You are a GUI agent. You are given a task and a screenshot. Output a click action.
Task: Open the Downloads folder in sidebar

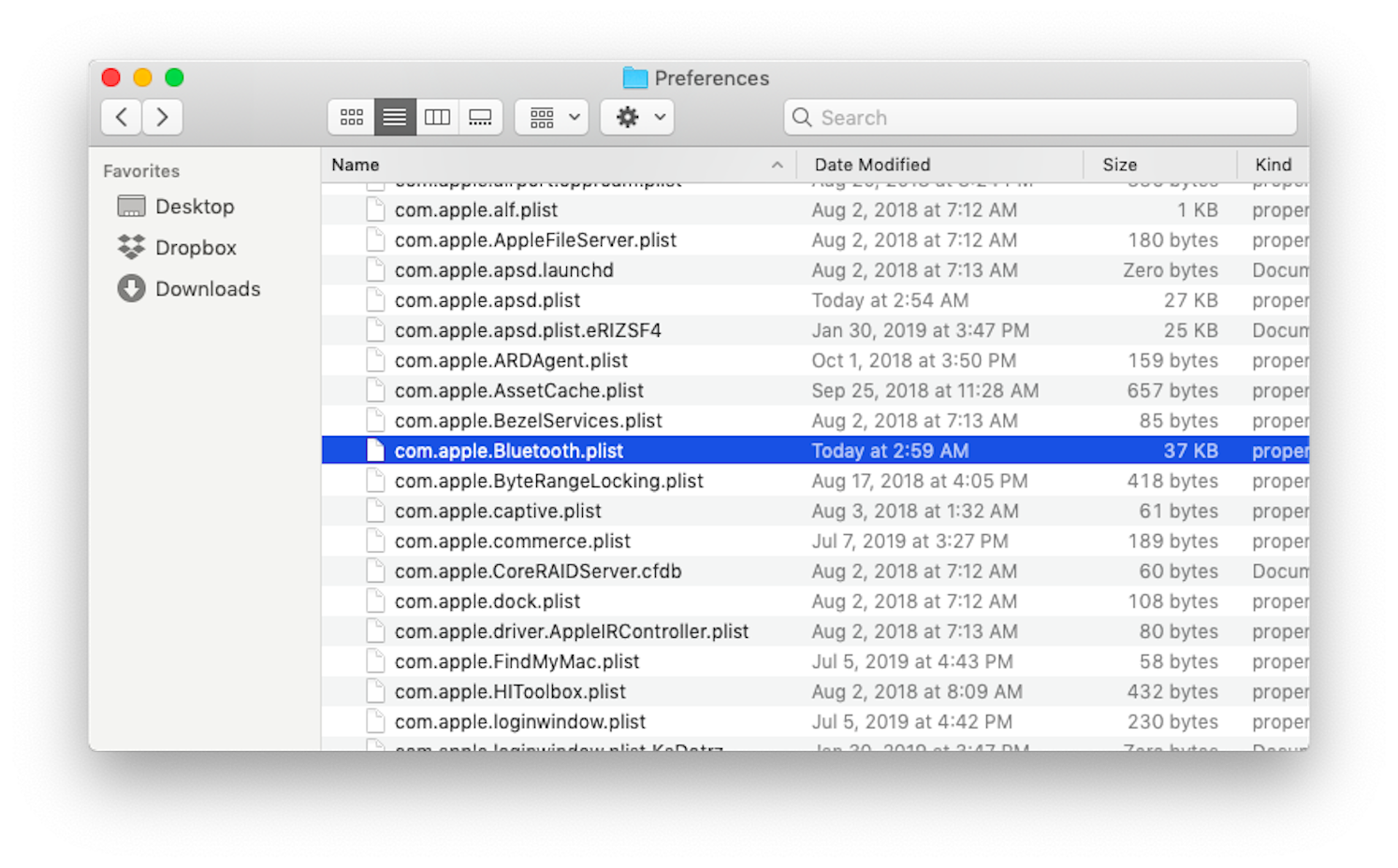click(x=207, y=289)
